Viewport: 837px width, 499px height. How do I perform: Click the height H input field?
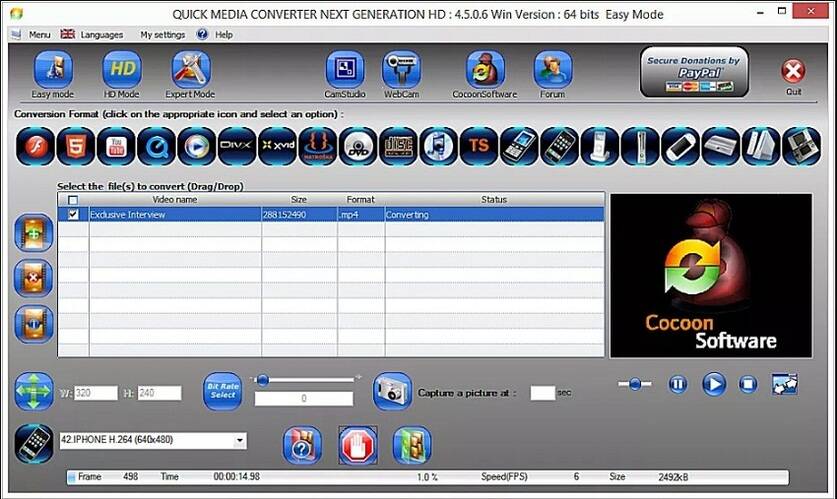click(x=159, y=393)
